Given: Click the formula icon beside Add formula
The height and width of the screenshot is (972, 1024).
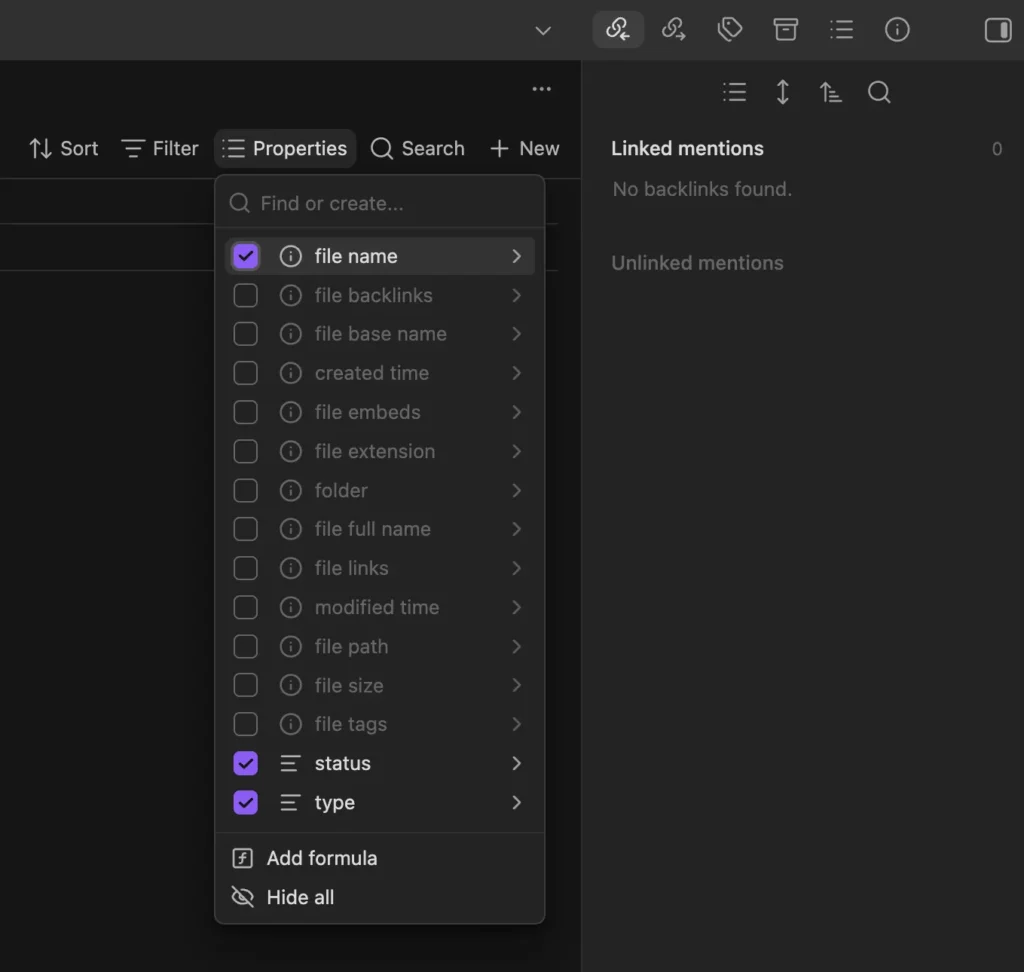Looking at the screenshot, I should [x=242, y=858].
